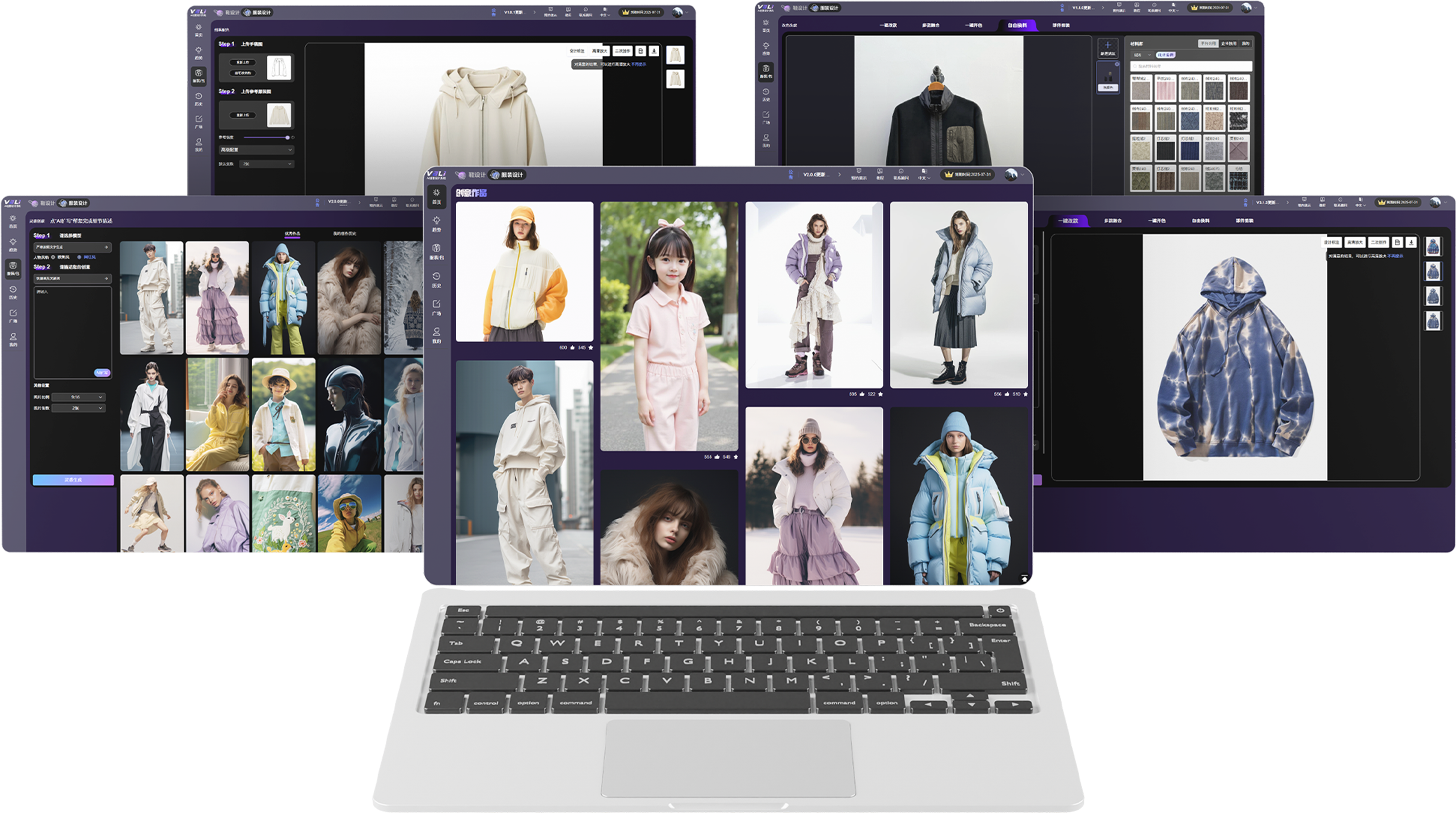The image size is (1456, 813).
Task: Click star icon under yellow-sleeve jacket image
Action: (x=591, y=348)
